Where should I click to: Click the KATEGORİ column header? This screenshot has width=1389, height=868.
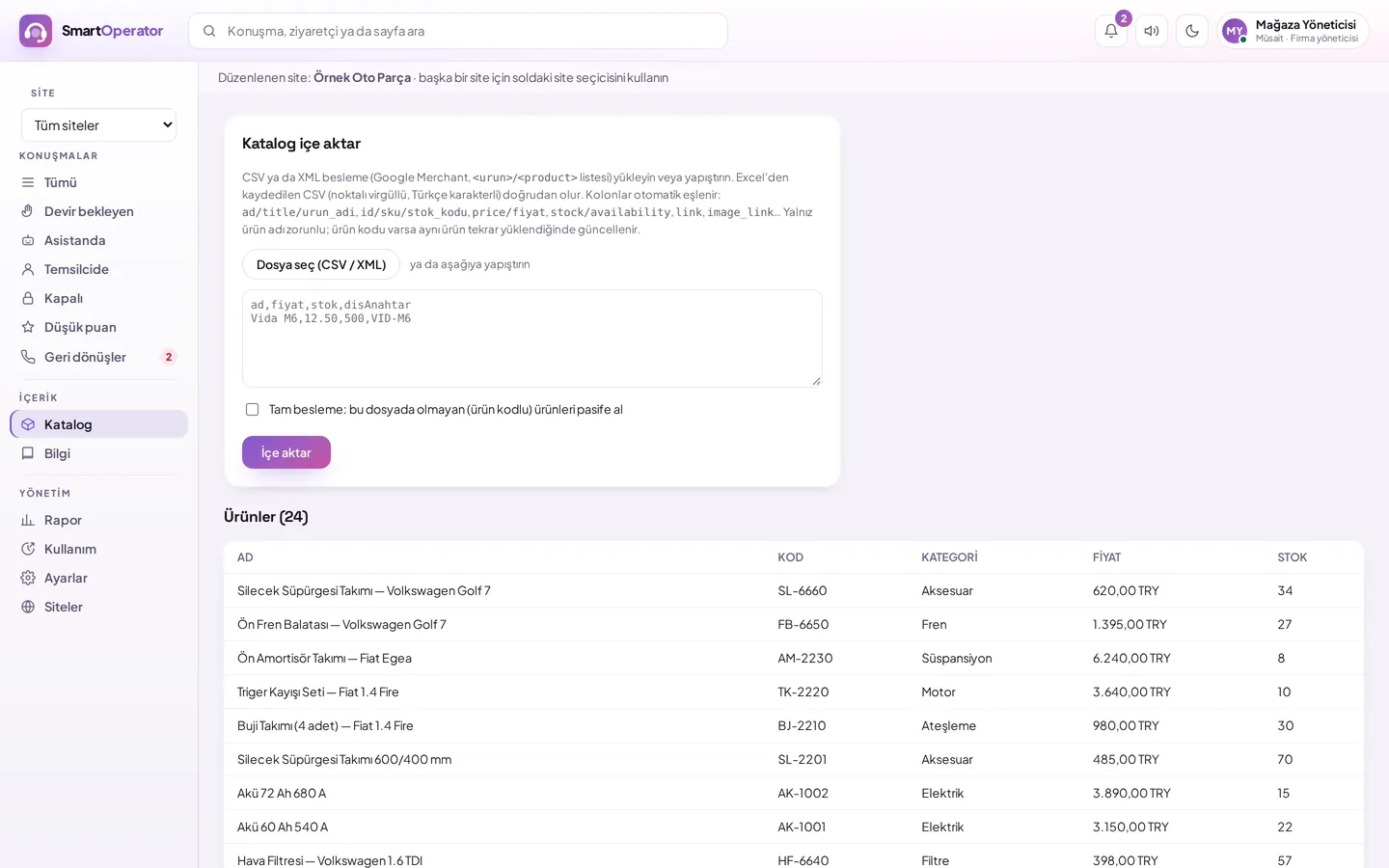pos(949,557)
